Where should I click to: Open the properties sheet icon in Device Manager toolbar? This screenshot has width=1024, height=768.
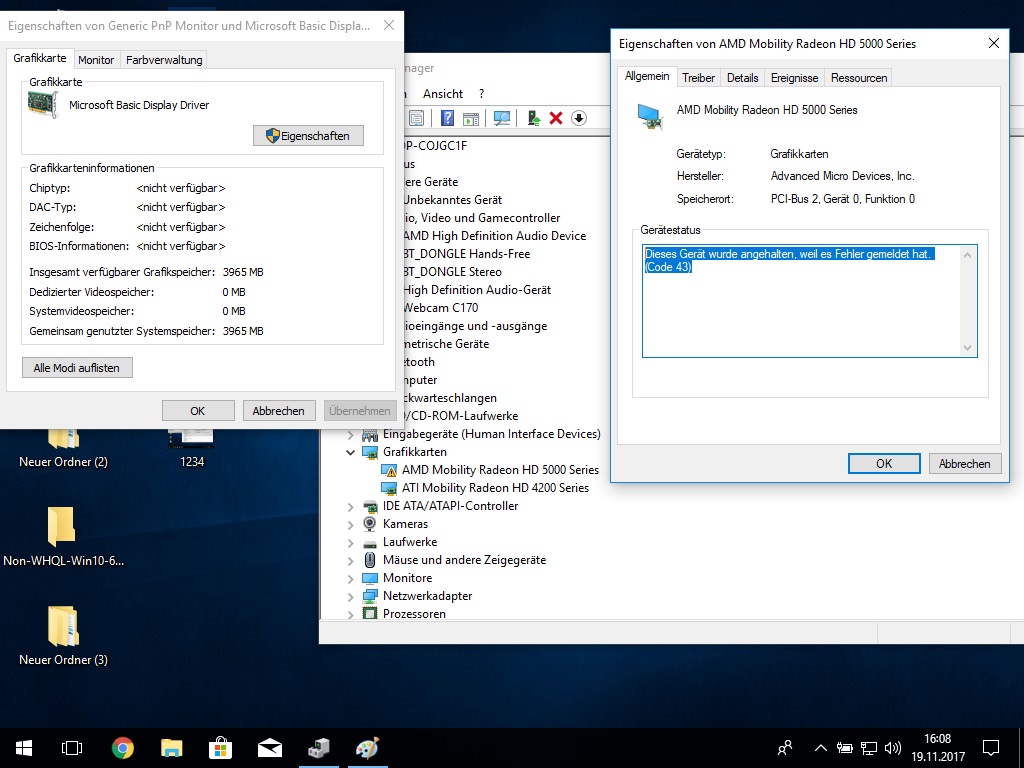(416, 118)
